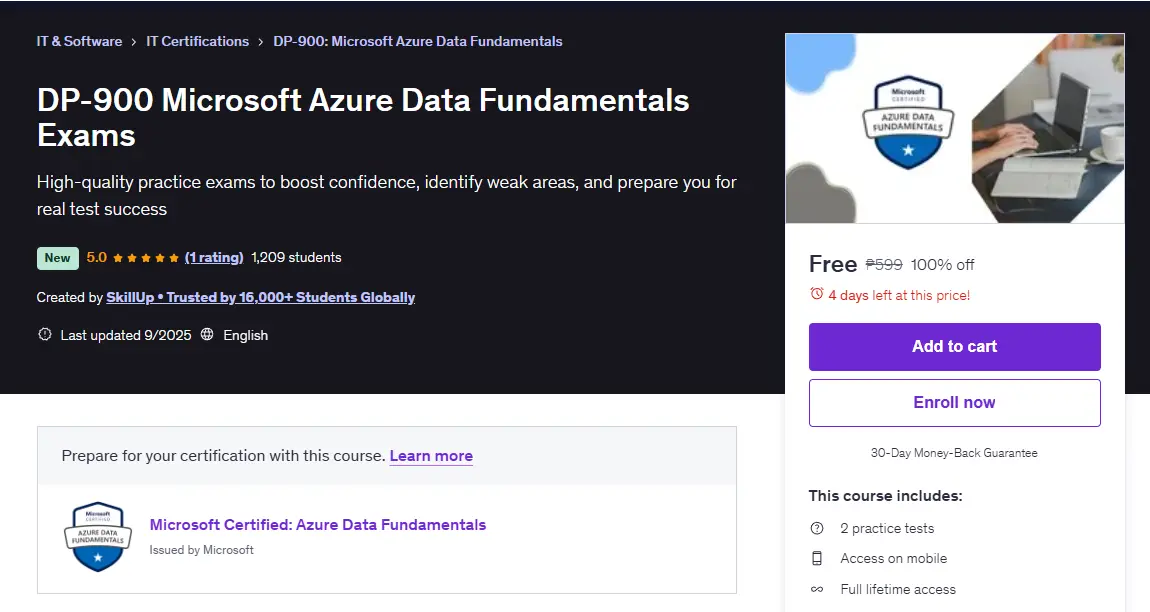Click the 2 practice tests text
The width and height of the screenshot is (1150, 612).
point(887,528)
